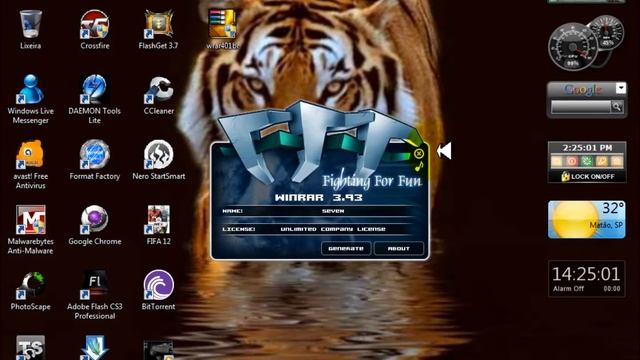Click the Alarm Off label
This screenshot has height=360, width=640.
pos(569,289)
